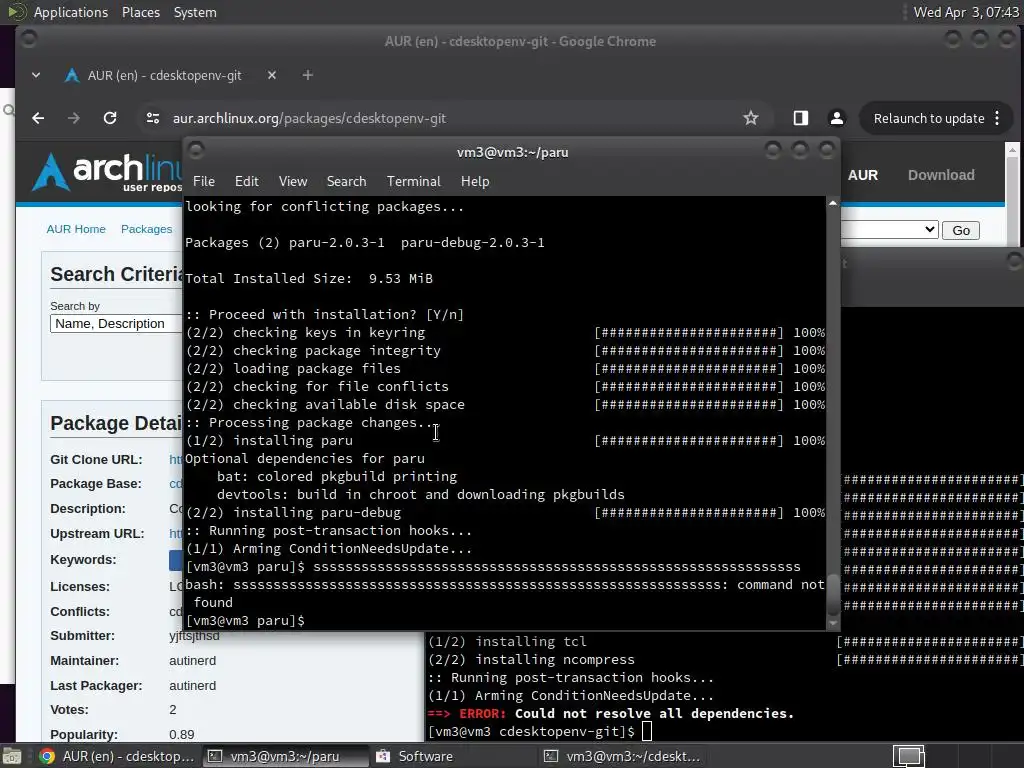Open the terminal Terminal menu
1024x768 pixels.
pos(413,182)
